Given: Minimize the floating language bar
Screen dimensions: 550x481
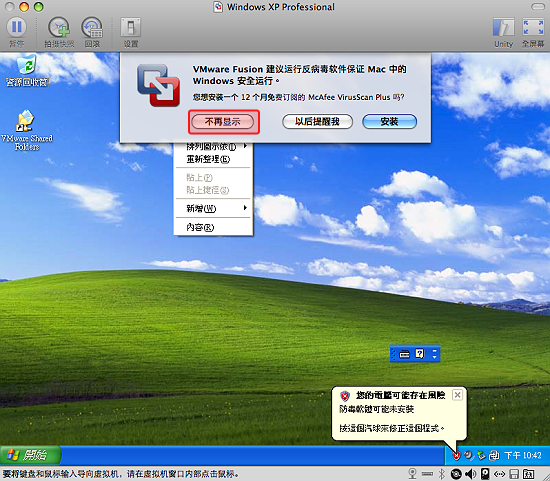Looking at the screenshot, I should point(435,350).
